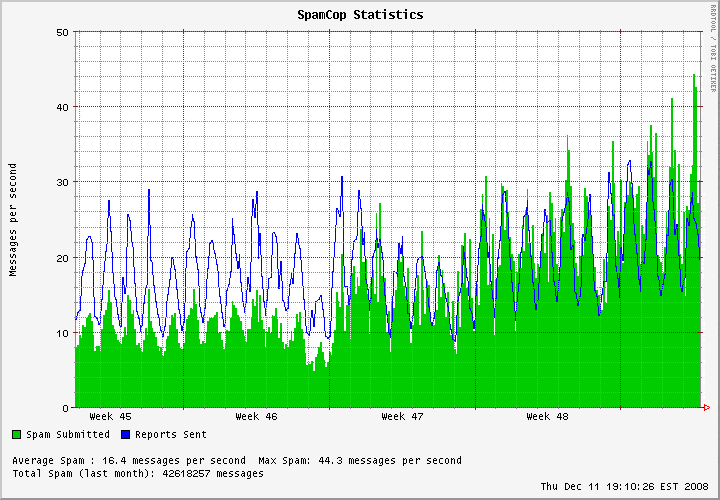The image size is (720, 500).
Task: Click the blue Reports Sent legend swatch
Action: 125,434
